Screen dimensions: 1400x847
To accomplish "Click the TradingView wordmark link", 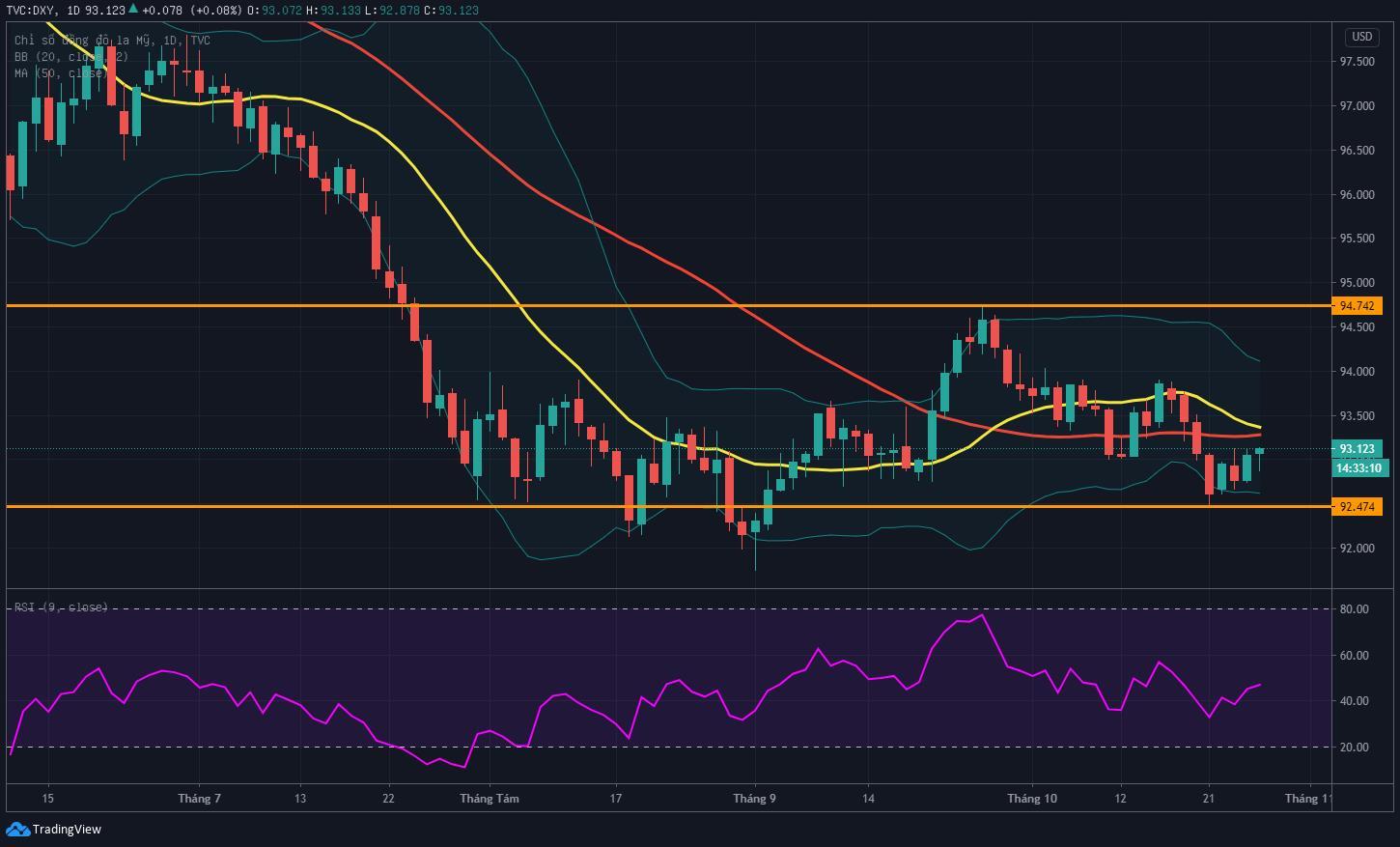I will (67, 830).
